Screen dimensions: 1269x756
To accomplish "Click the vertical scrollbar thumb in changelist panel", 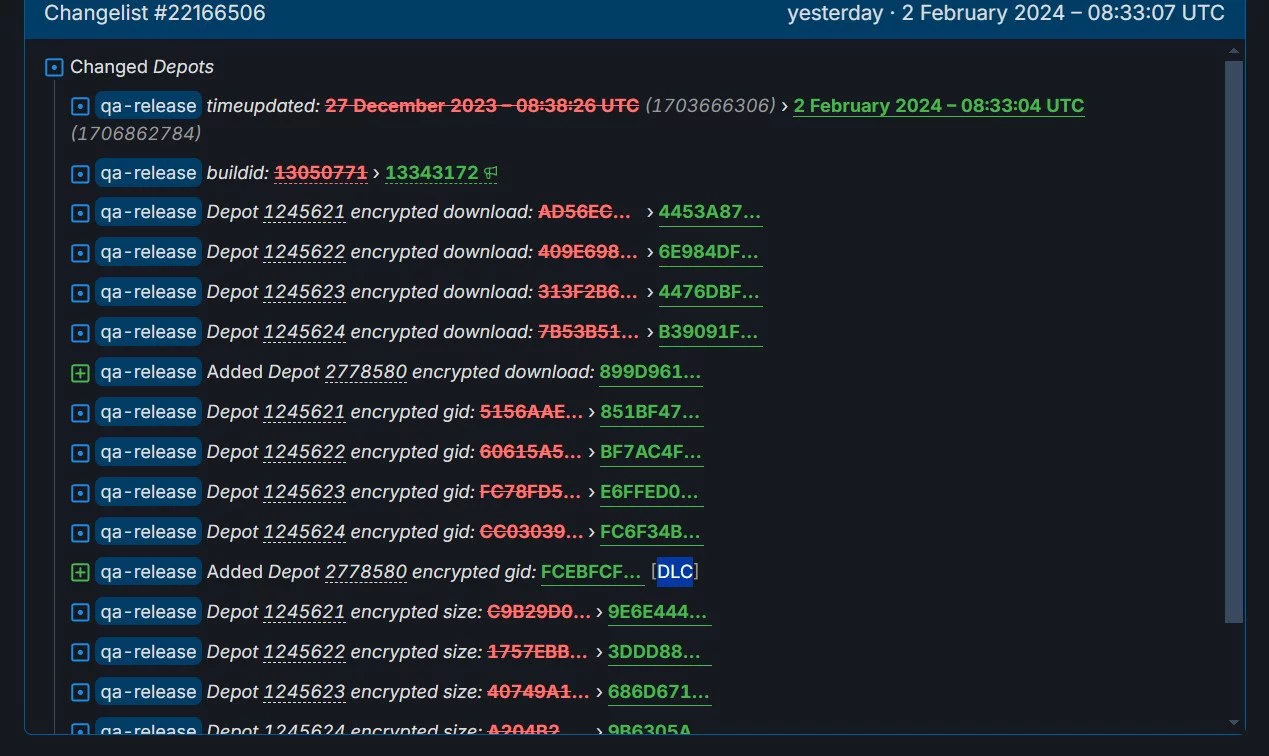I will coord(1234,340).
